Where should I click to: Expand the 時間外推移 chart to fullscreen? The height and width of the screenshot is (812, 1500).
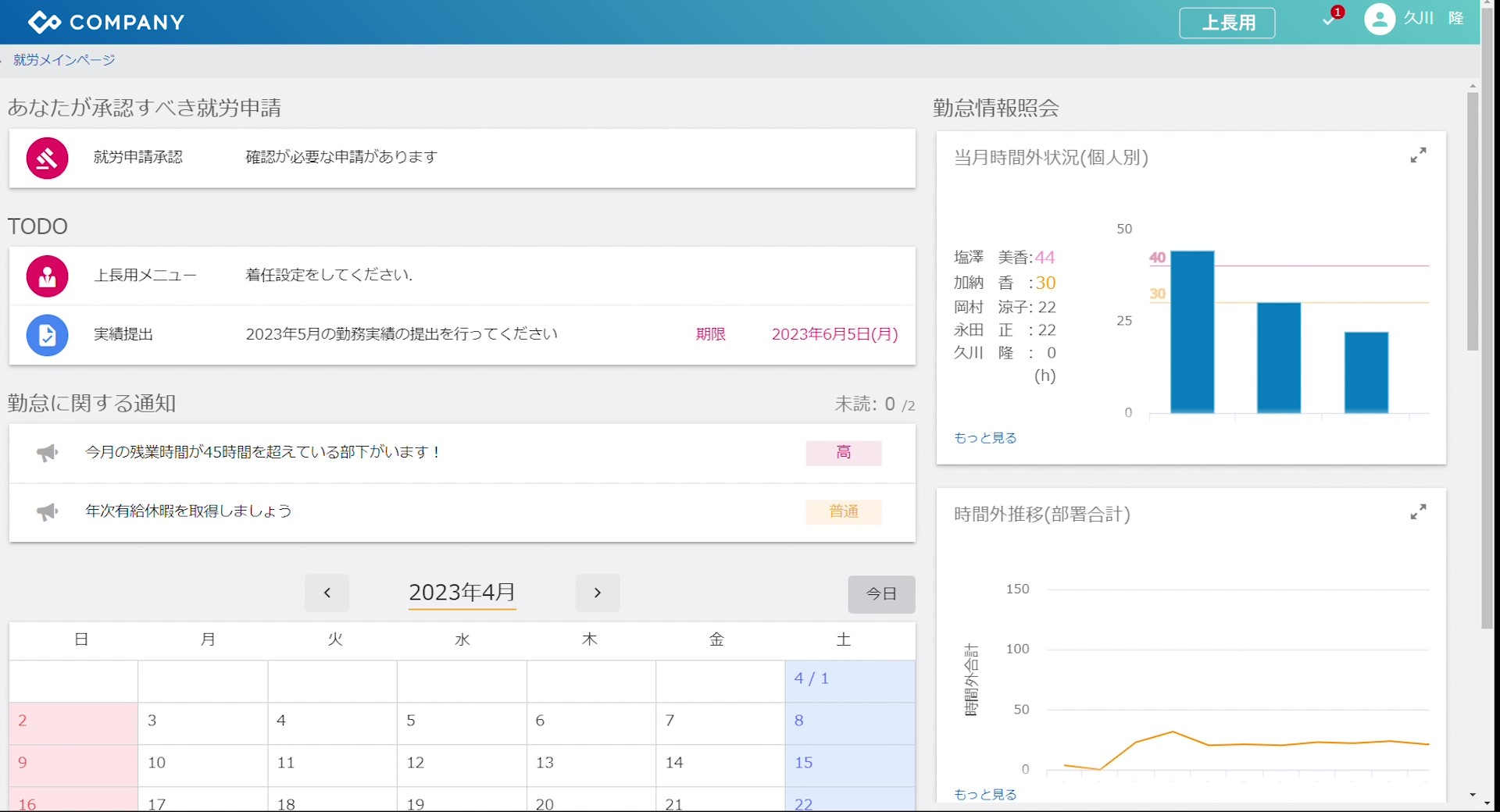1418,511
